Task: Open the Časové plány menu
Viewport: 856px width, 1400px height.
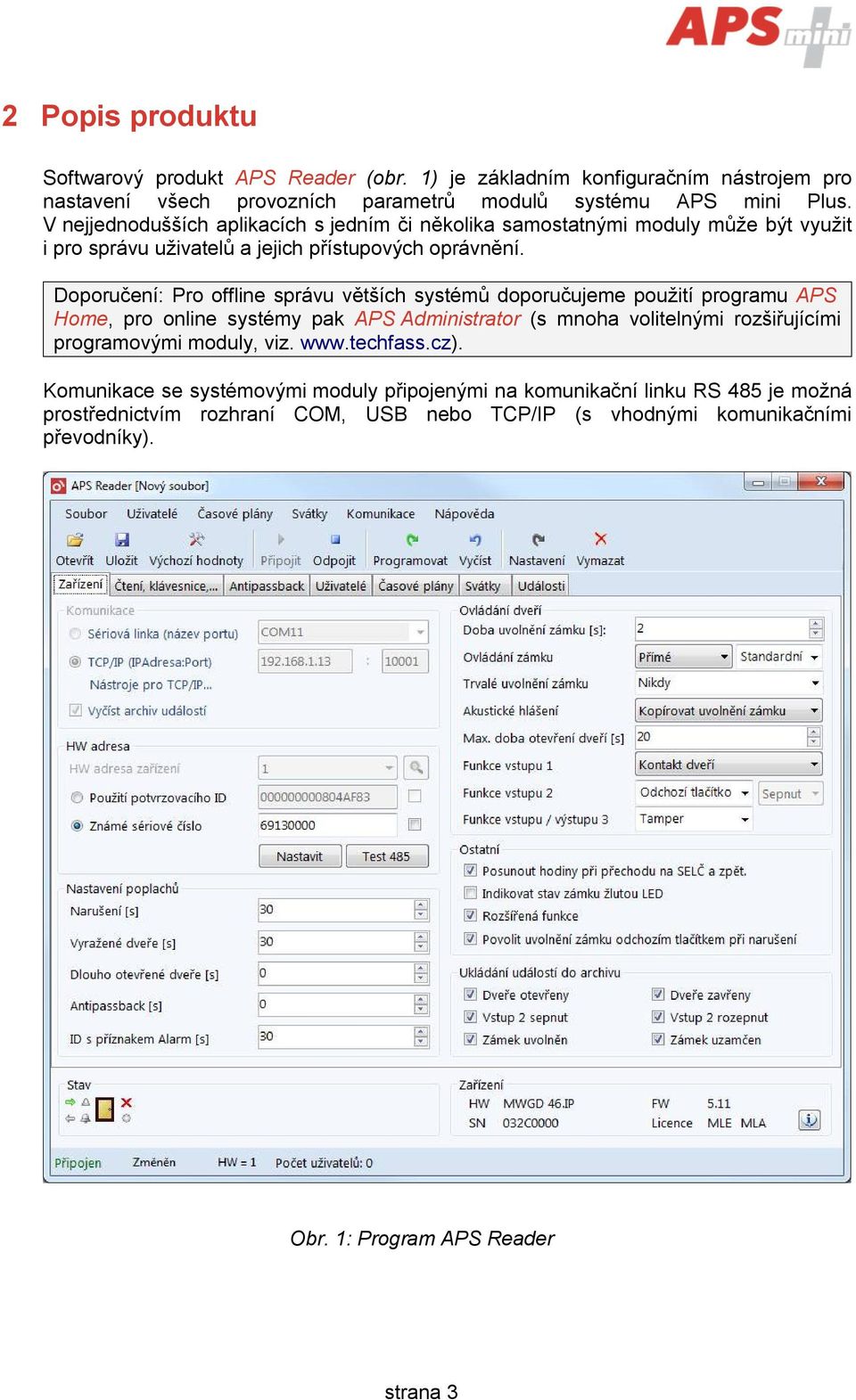Action: (235, 513)
